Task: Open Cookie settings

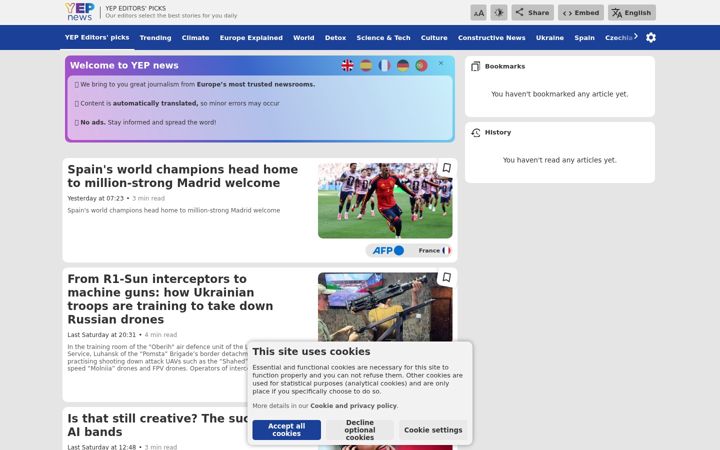Action: tap(433, 430)
